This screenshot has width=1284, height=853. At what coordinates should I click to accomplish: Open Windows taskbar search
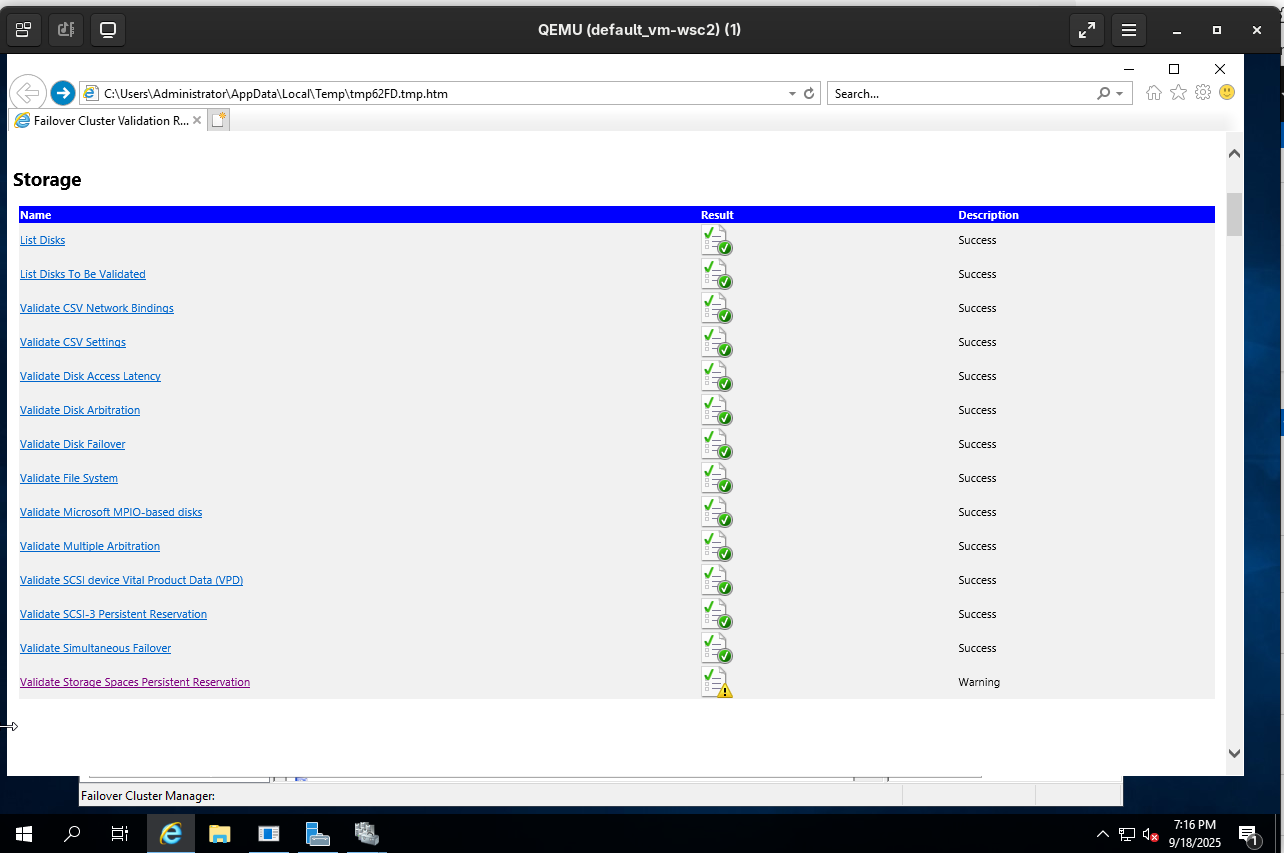pos(72,833)
